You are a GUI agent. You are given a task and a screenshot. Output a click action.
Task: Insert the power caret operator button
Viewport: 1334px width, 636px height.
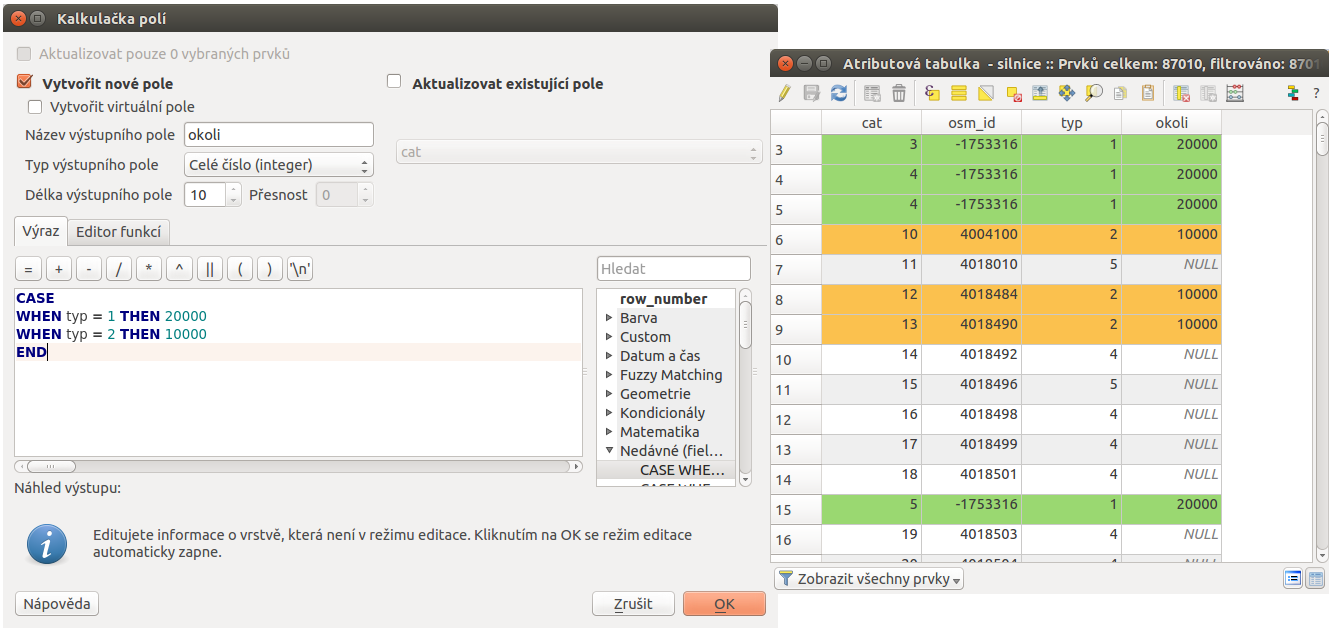[179, 269]
